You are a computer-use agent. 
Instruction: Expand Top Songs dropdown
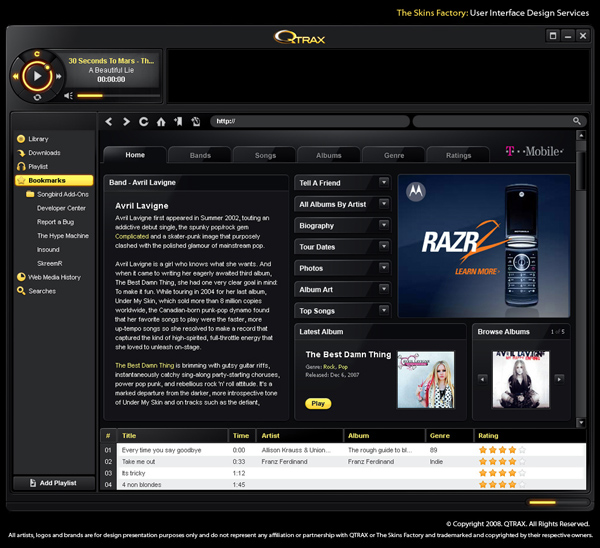pyautogui.click(x=384, y=310)
